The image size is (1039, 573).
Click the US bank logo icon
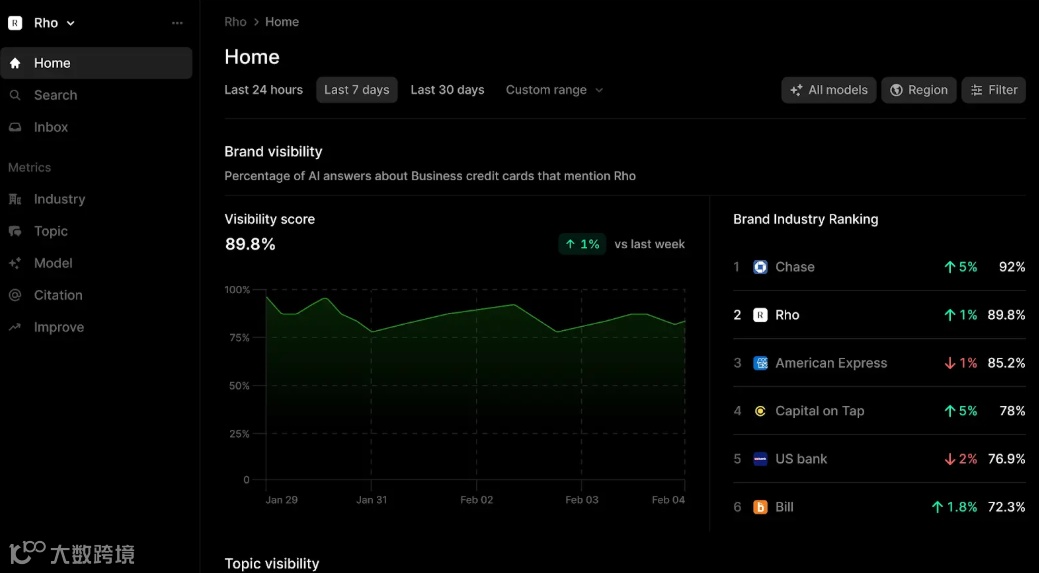coord(760,459)
